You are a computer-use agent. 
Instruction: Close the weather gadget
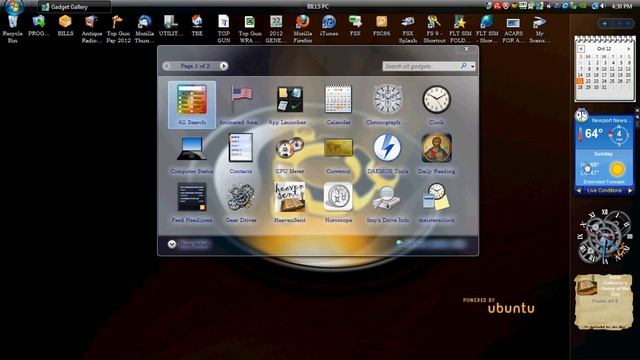[637, 111]
